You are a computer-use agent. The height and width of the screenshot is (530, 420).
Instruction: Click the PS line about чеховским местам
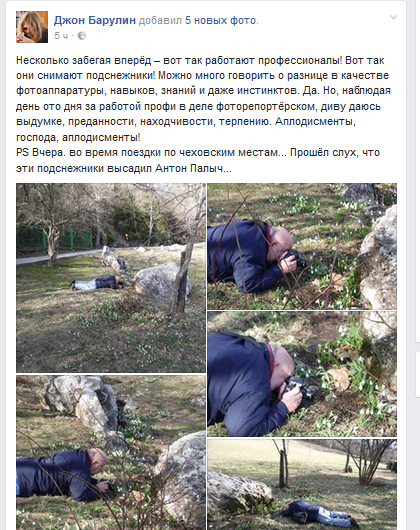(198, 152)
